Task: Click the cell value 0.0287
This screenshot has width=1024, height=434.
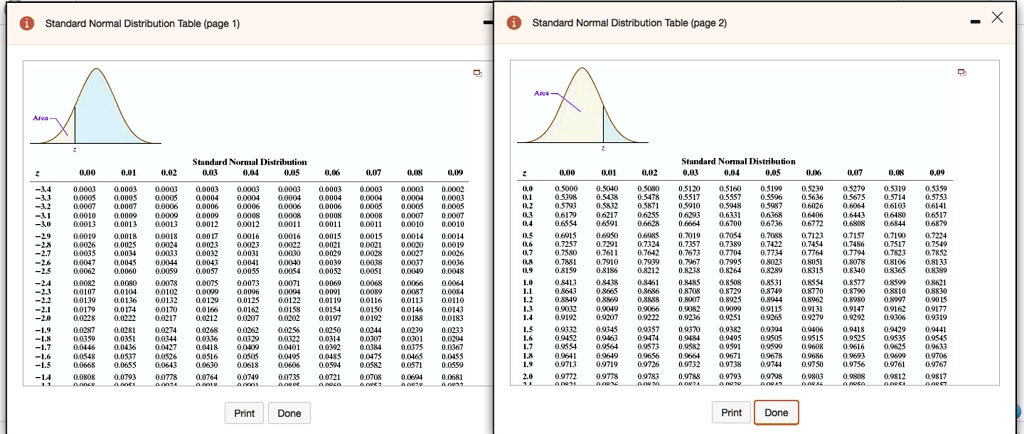Action: click(x=87, y=330)
